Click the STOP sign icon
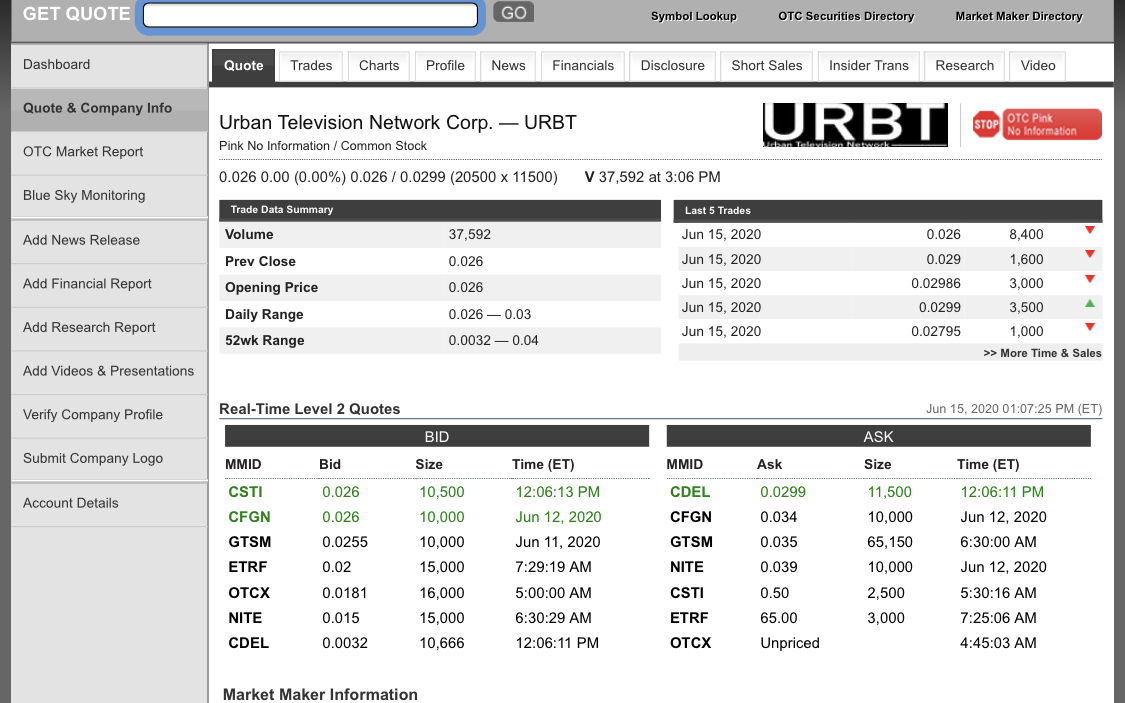 [986, 125]
